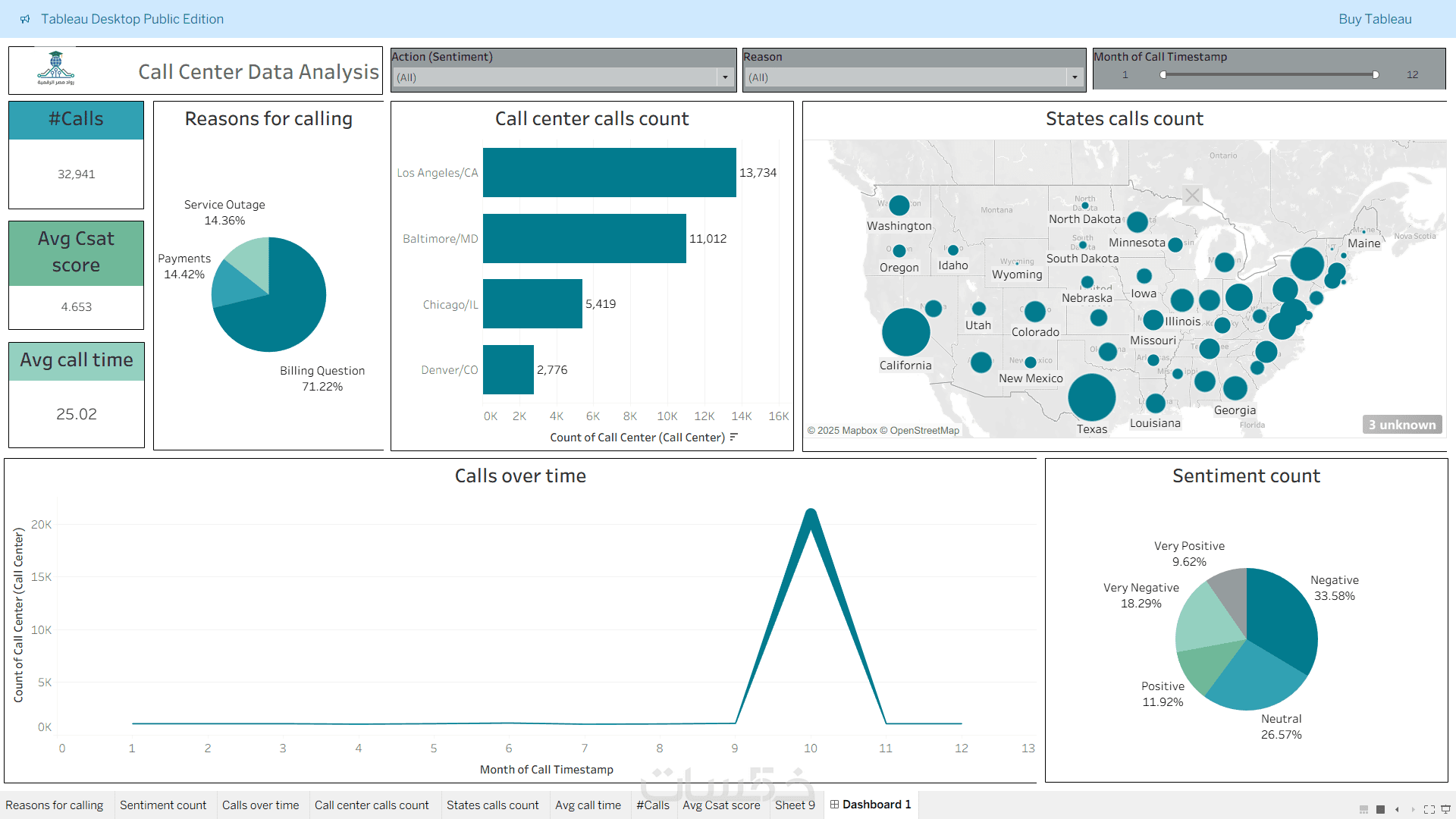
Task: Switch to the Sentiment count tab
Action: point(163,805)
